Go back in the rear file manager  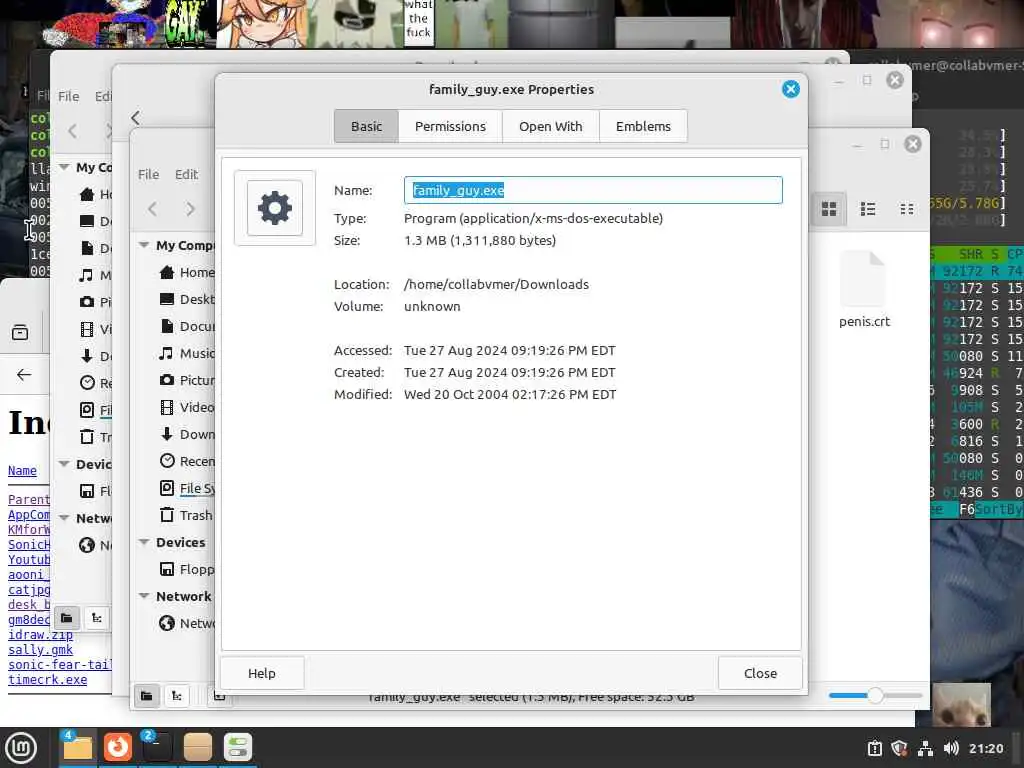coord(72,131)
